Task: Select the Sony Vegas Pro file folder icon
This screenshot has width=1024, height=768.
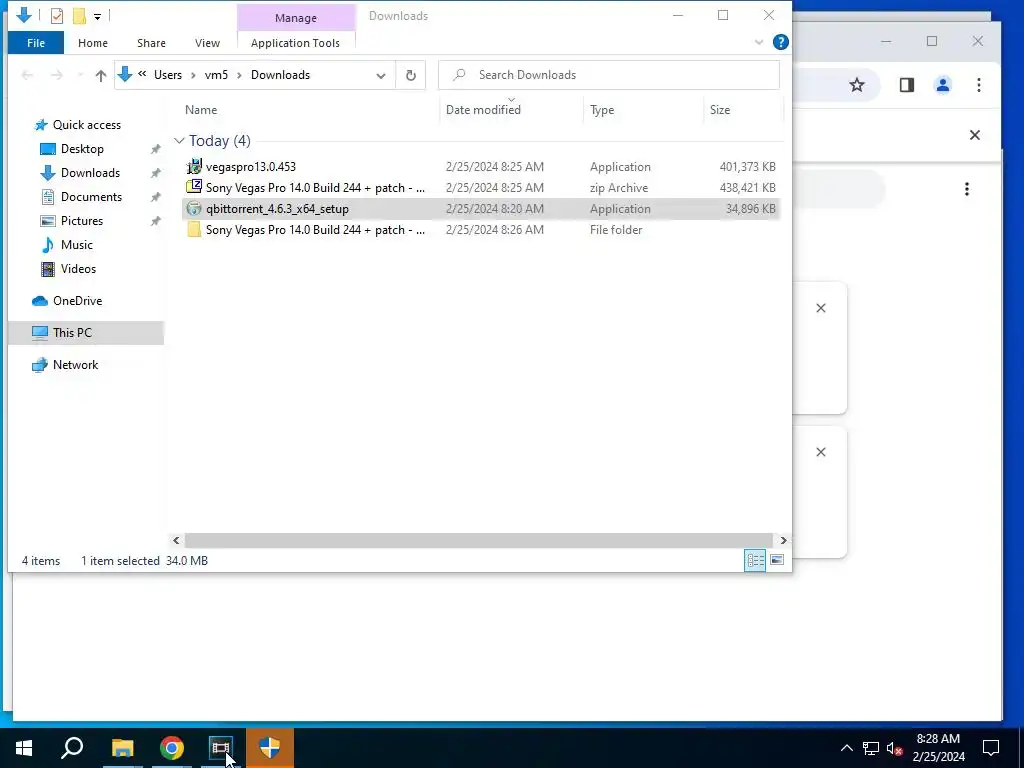Action: pos(194,230)
